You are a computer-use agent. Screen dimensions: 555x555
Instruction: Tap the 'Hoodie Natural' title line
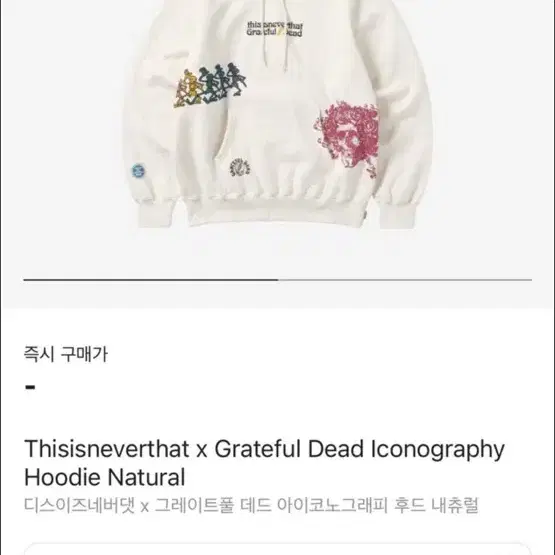pos(105,477)
